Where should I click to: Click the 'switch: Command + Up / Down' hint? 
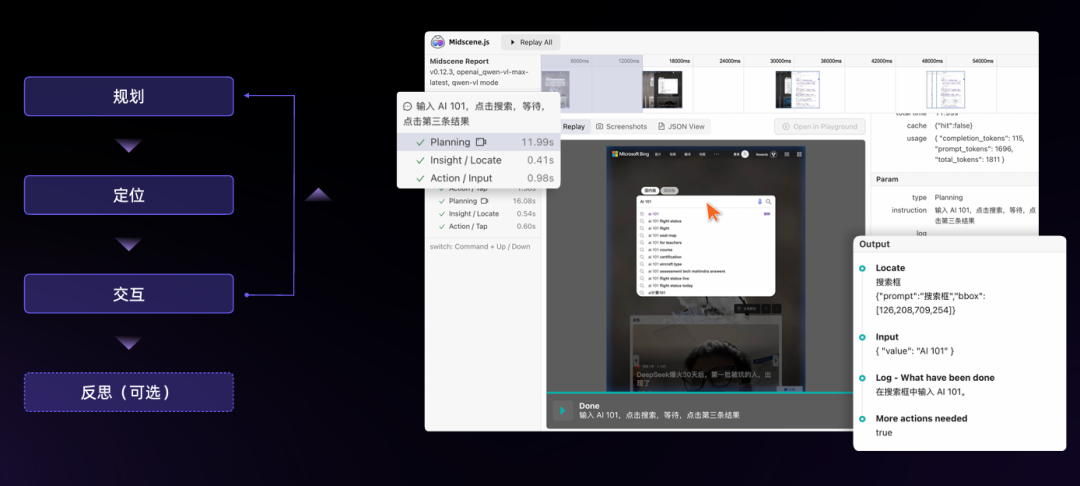pyautogui.click(x=479, y=246)
